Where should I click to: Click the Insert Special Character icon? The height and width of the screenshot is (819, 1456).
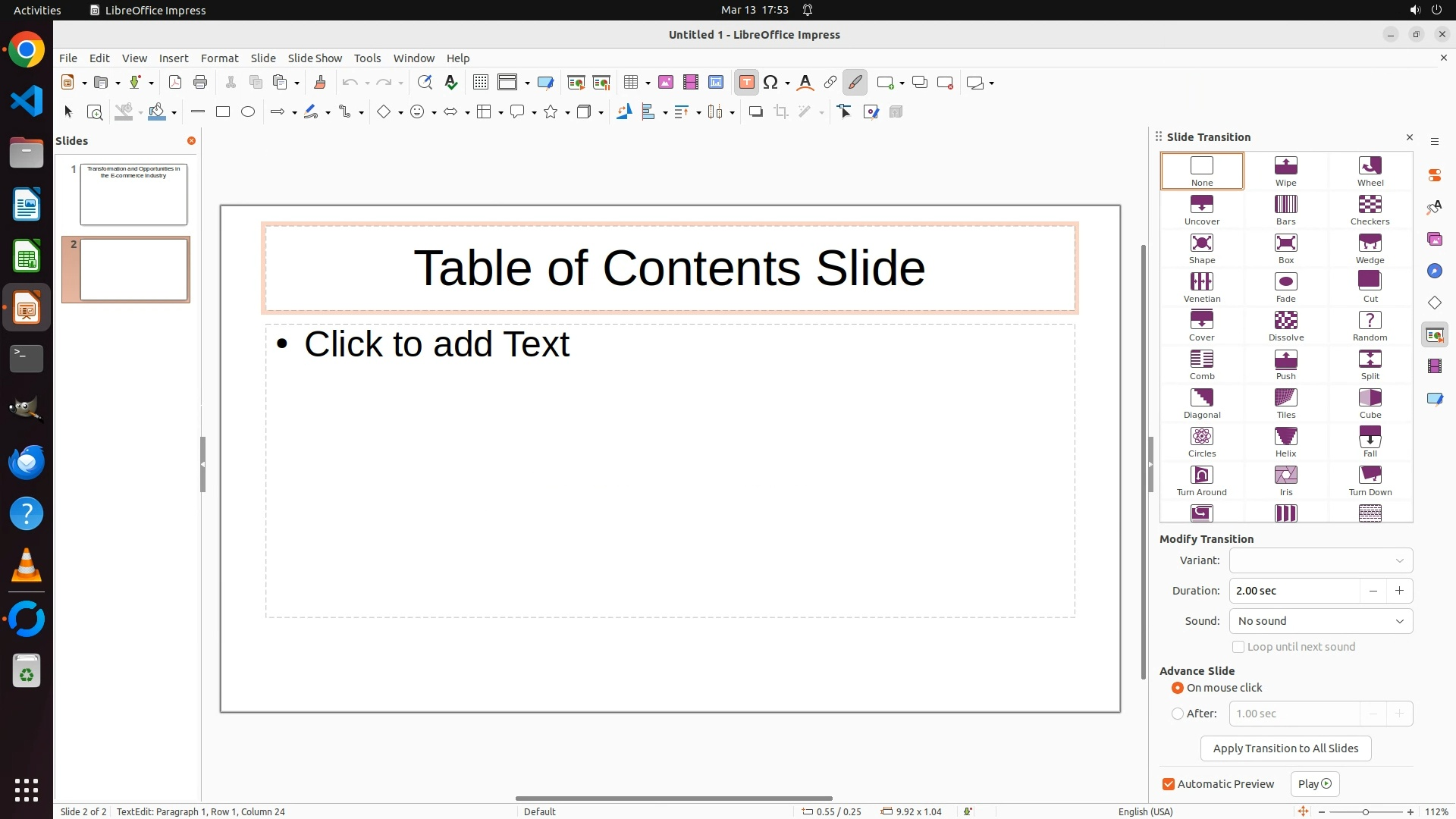770,83
